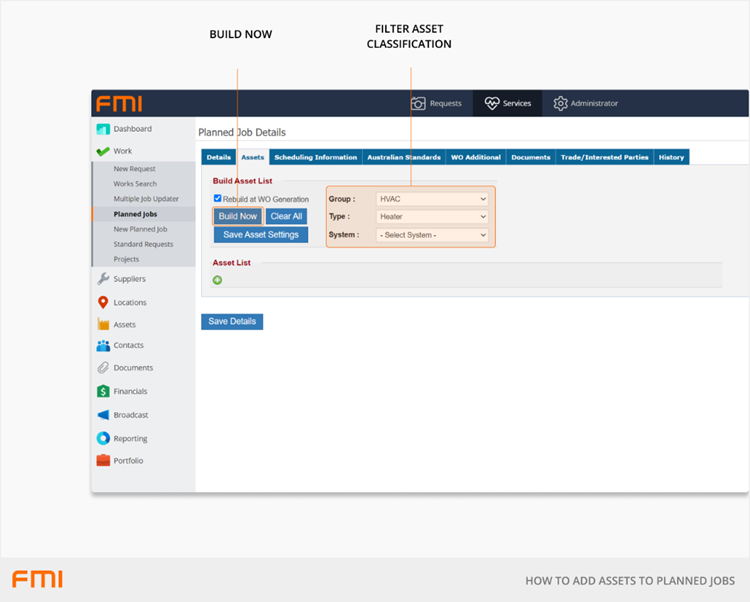750x602 pixels.
Task: Switch to the Australian Standards tab
Action: 403,157
